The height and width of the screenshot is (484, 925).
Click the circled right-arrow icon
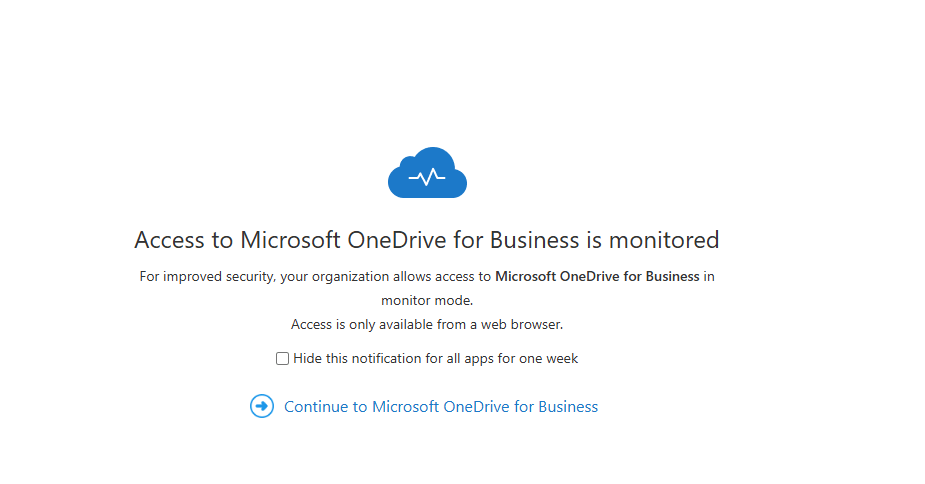pyautogui.click(x=262, y=406)
